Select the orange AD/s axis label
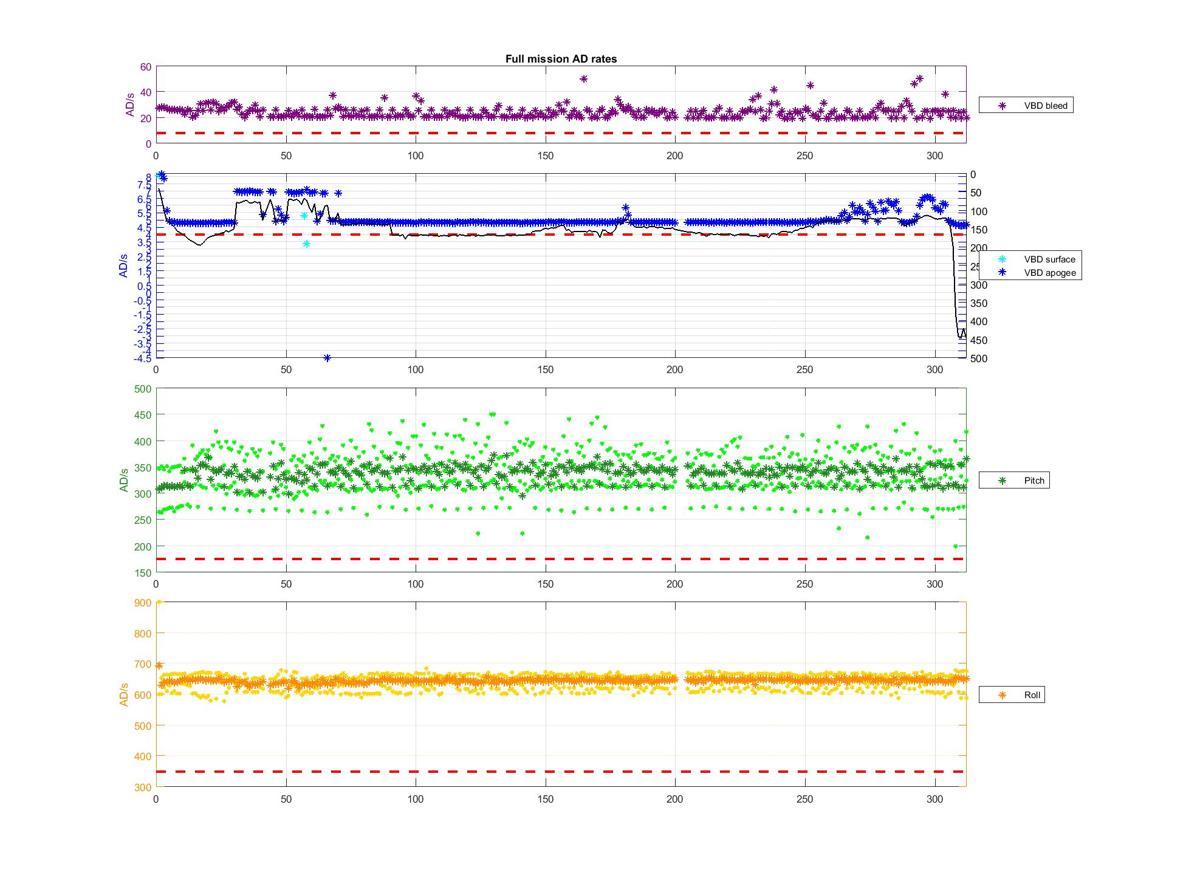The height and width of the screenshot is (885, 1200). [125, 694]
